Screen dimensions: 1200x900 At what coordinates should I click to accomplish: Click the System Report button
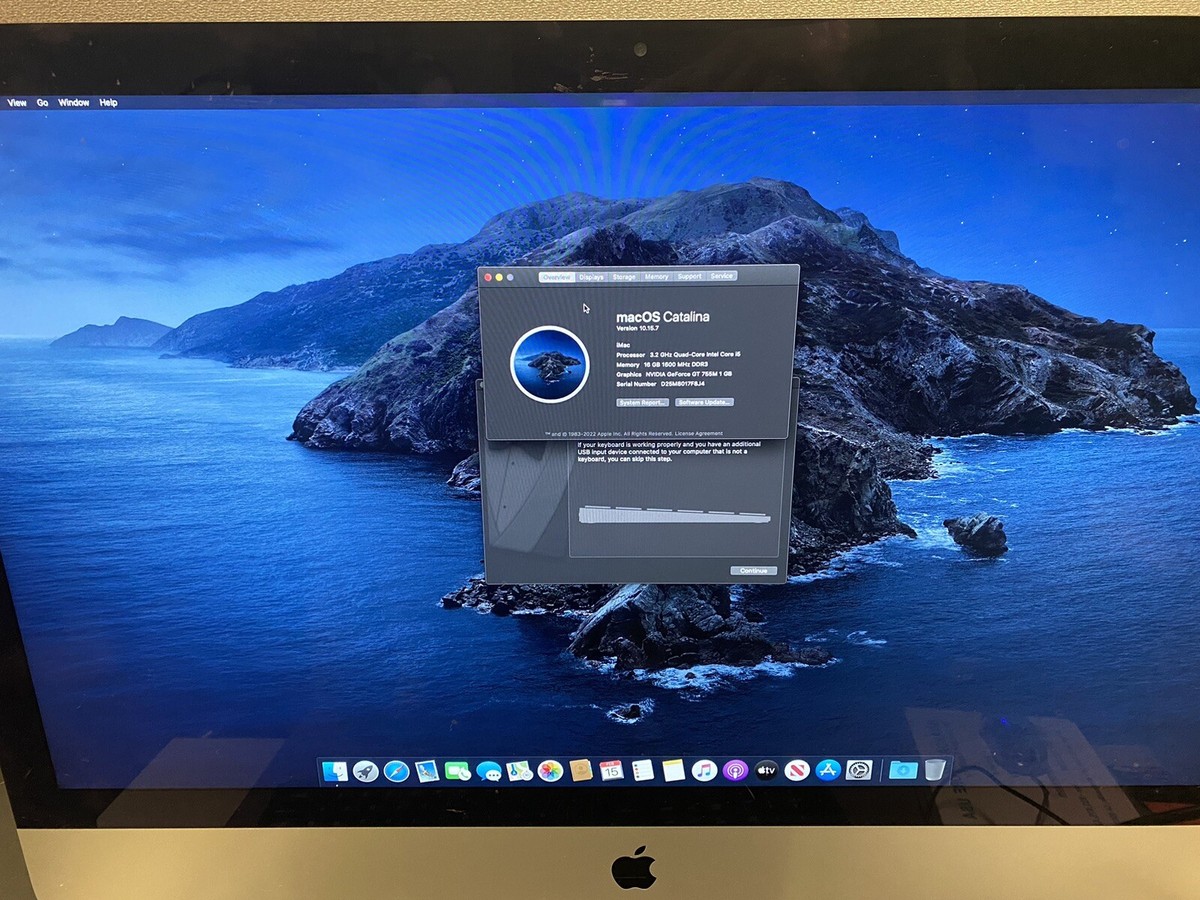(641, 401)
